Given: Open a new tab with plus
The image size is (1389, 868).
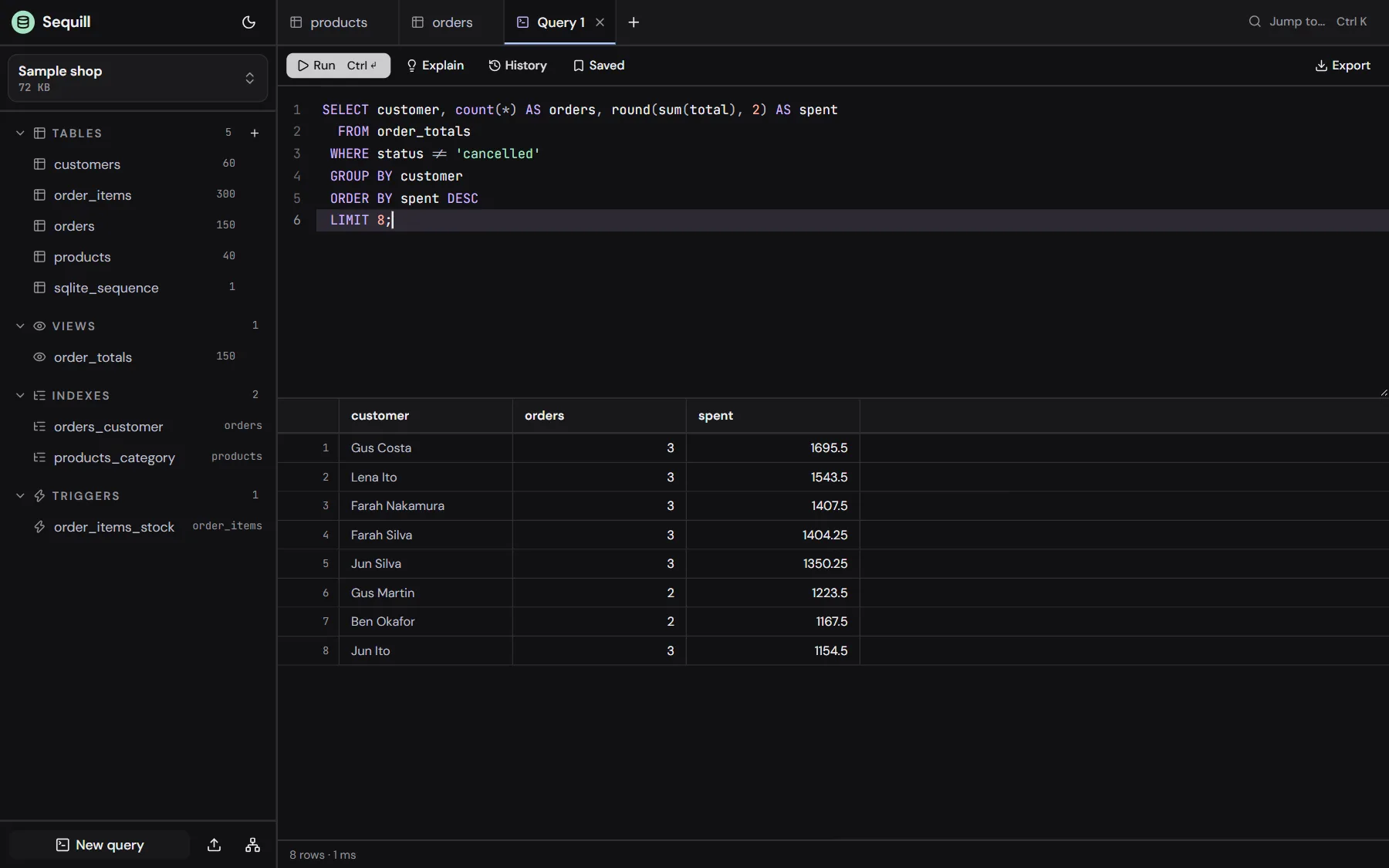Looking at the screenshot, I should pyautogui.click(x=634, y=22).
